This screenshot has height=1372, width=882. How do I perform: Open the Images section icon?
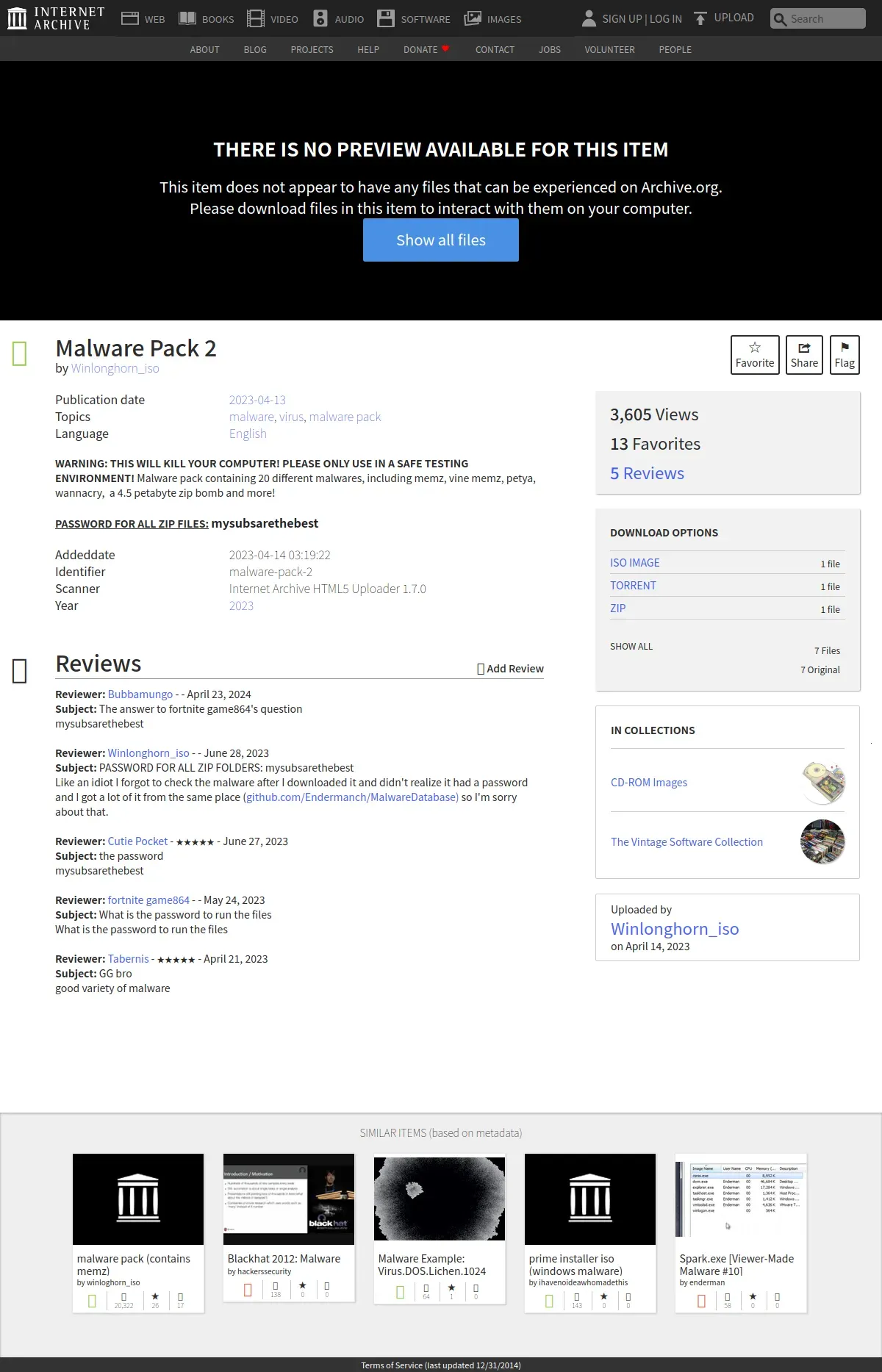click(x=473, y=18)
